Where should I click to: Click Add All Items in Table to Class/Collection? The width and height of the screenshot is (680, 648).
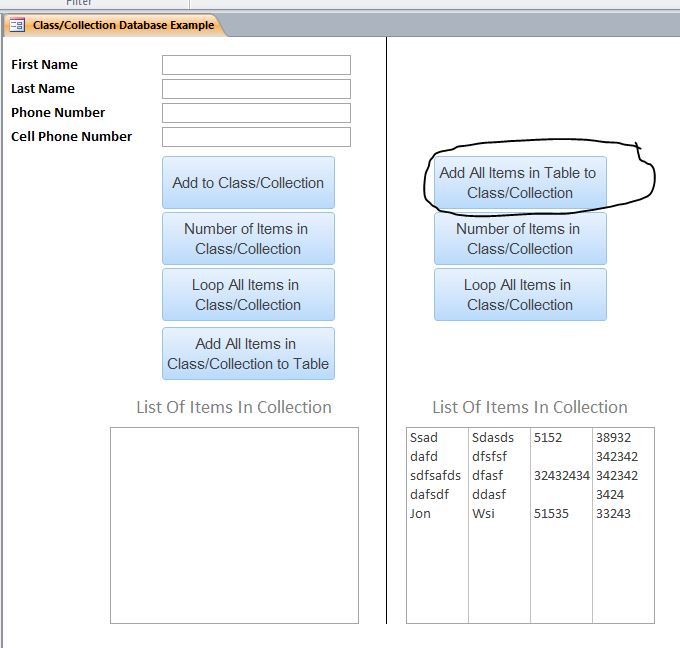pyautogui.click(x=520, y=183)
